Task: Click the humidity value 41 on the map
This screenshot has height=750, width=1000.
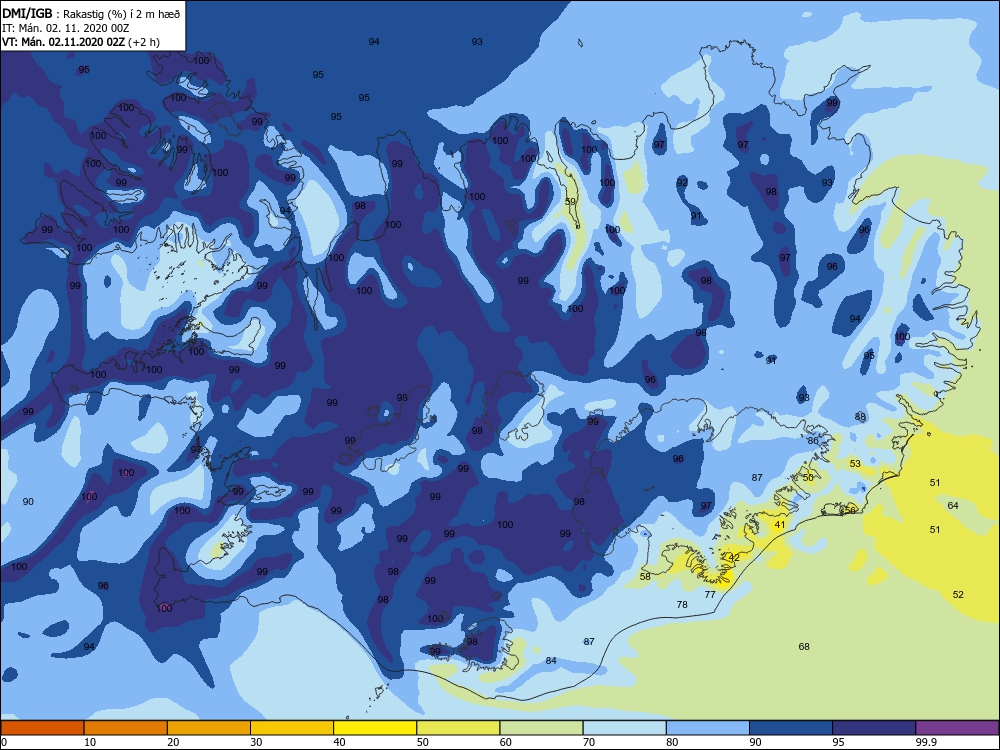Action: pos(779,525)
